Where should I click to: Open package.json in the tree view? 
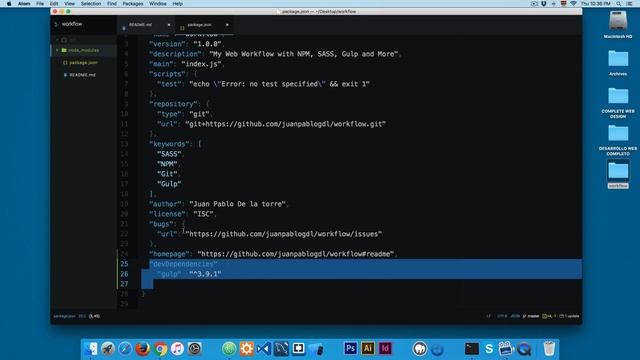83,62
